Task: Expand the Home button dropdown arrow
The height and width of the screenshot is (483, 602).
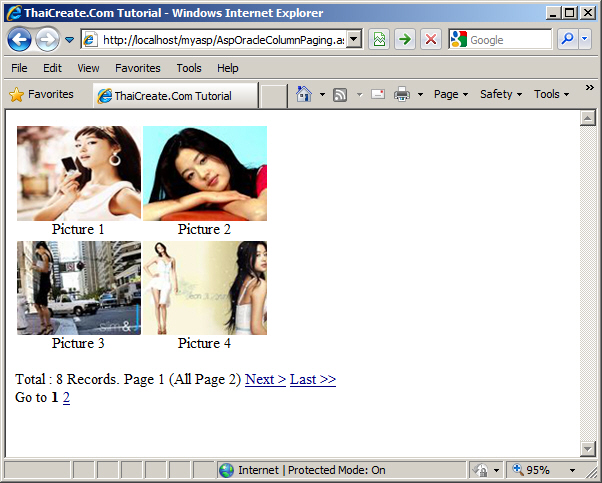Action: tap(322, 94)
